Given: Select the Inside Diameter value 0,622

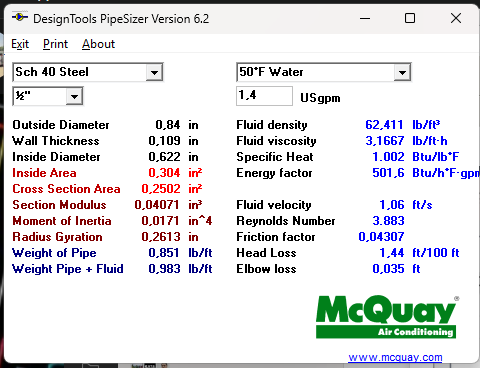Looking at the screenshot, I should pyautogui.click(x=164, y=157).
